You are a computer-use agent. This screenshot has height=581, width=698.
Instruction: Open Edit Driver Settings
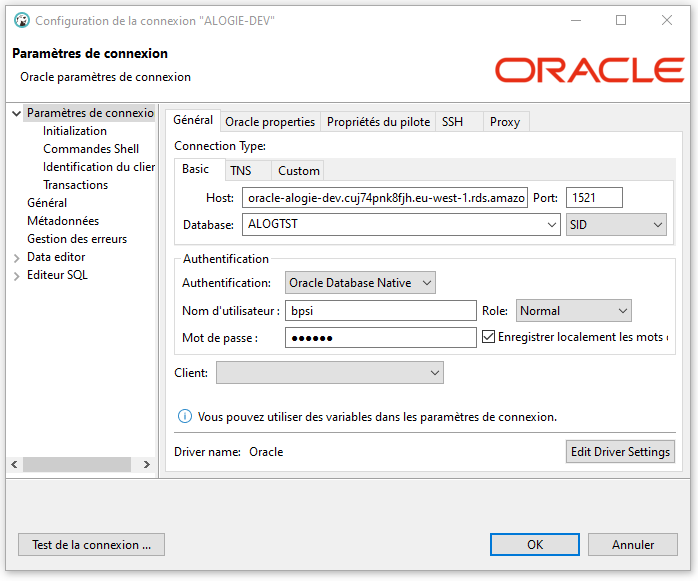620,451
